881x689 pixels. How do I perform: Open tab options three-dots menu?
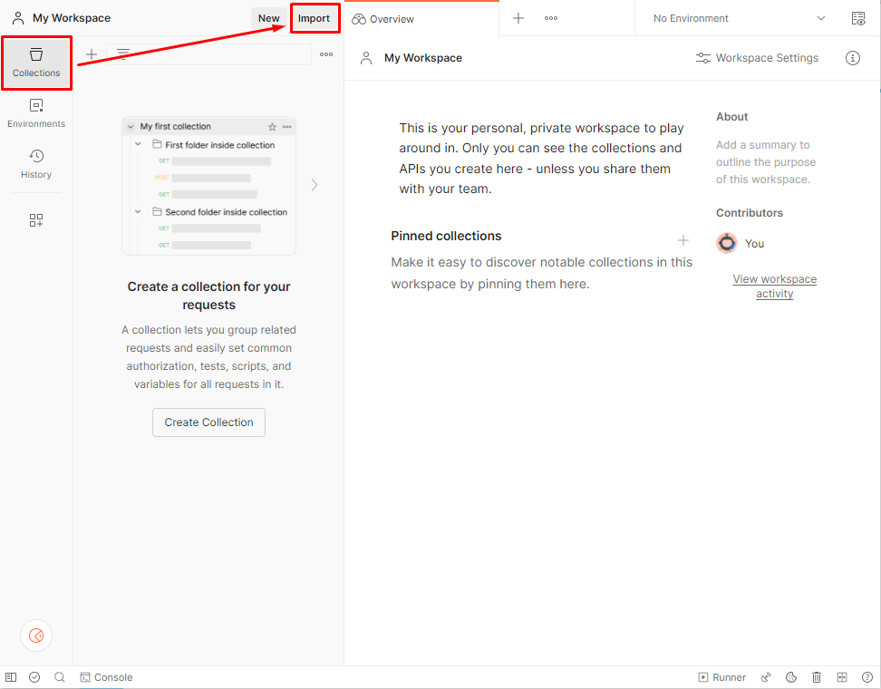551,18
